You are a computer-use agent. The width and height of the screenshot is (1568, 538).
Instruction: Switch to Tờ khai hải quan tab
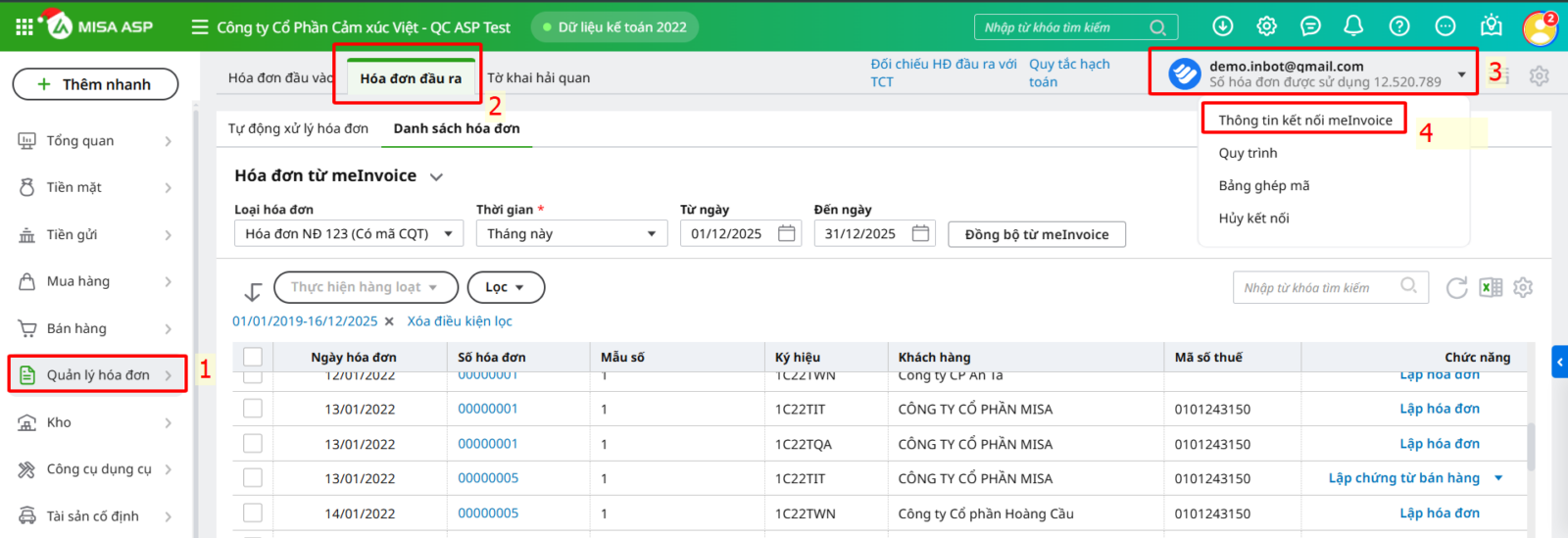click(x=539, y=78)
